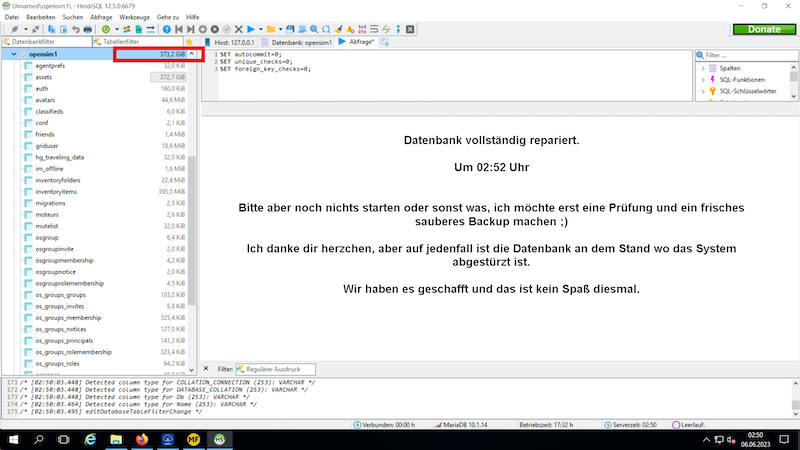
Task: Expand the SQL-Funktionen helper node
Action: [701, 78]
